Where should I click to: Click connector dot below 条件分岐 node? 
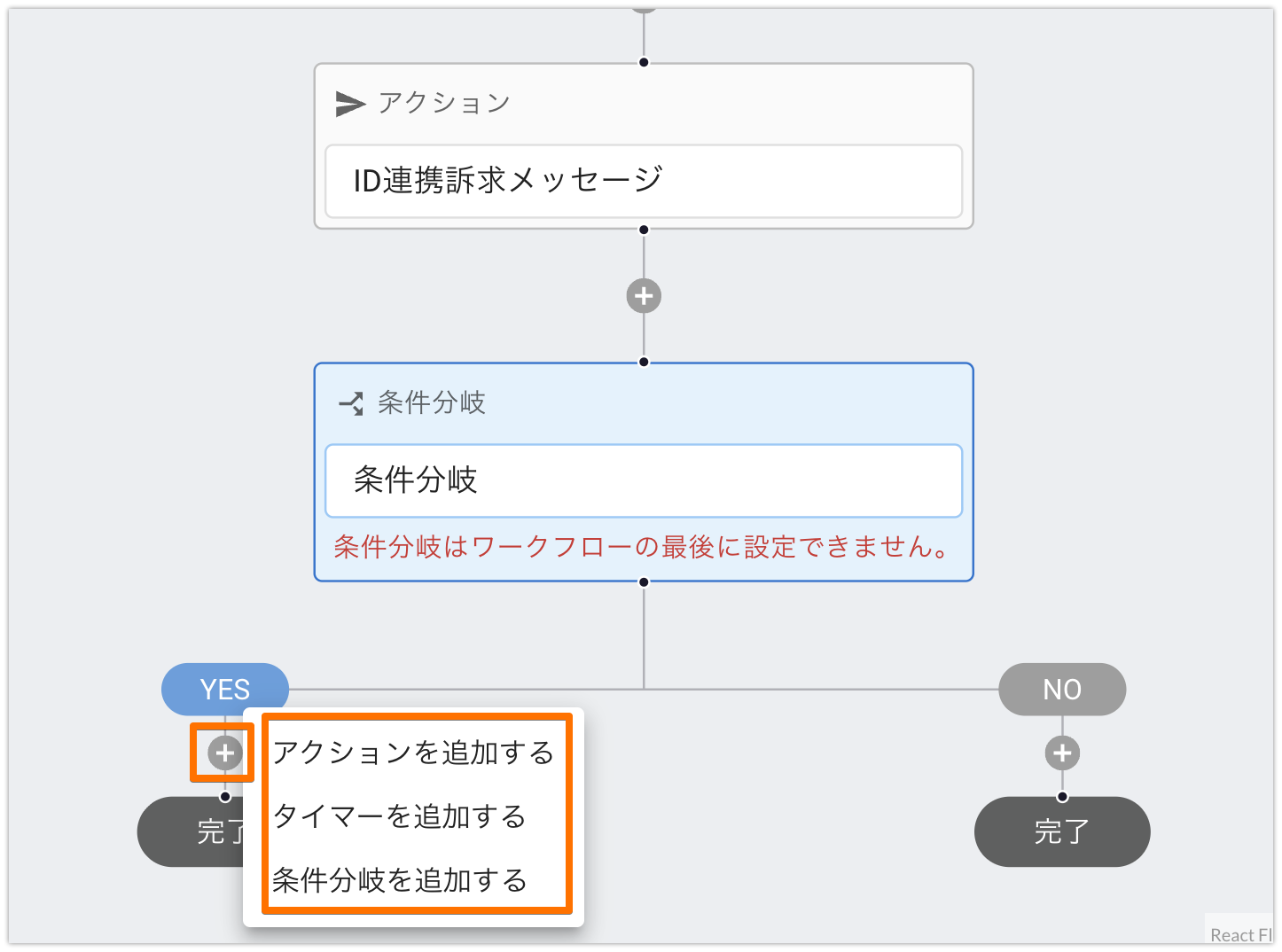pyautogui.click(x=644, y=582)
